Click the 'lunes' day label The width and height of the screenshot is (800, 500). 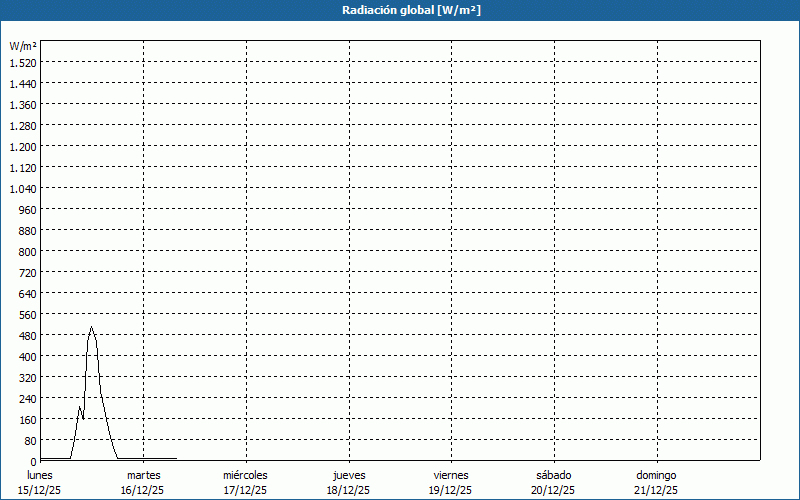click(x=40, y=475)
